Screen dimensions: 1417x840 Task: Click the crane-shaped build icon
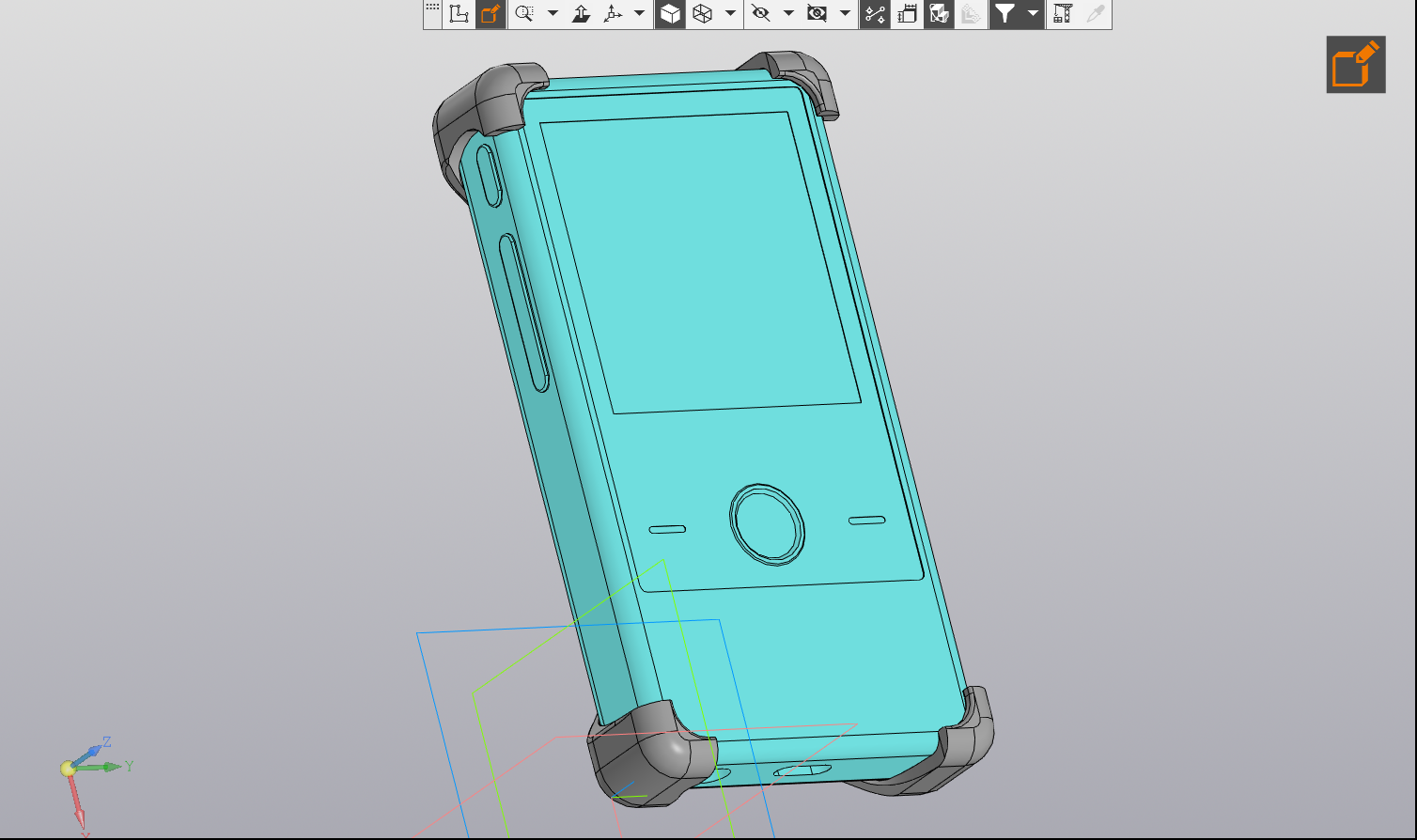coord(1063,14)
